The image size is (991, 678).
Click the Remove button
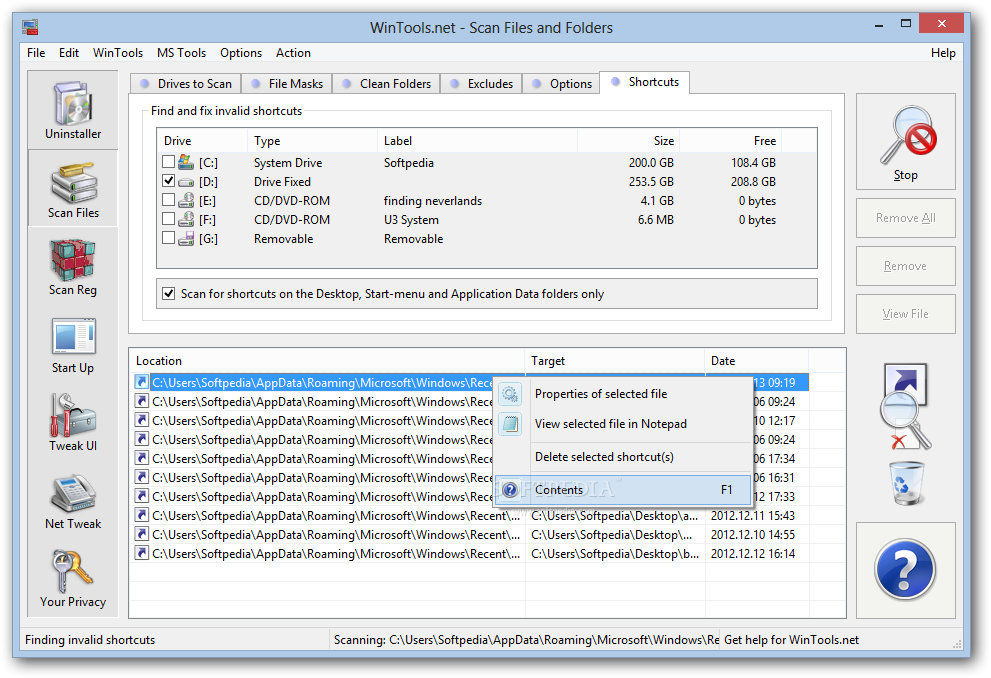coord(906,266)
